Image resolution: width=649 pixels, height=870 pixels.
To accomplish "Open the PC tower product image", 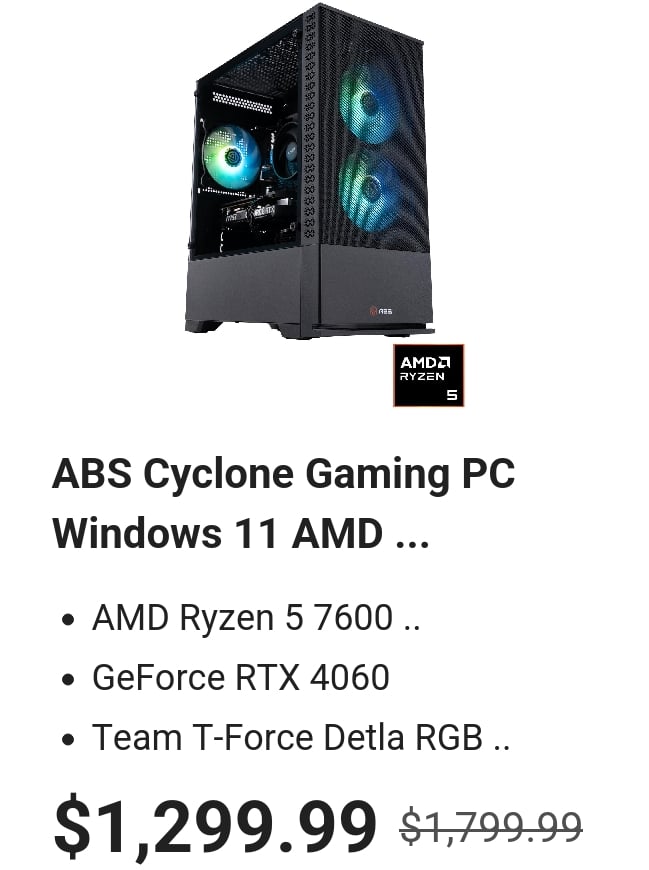I will (309, 172).
